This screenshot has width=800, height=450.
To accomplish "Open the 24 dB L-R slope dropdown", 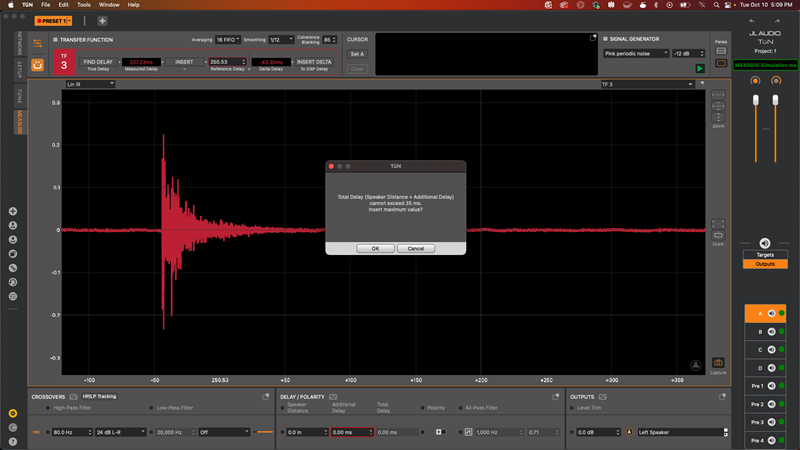I will tap(120, 432).
